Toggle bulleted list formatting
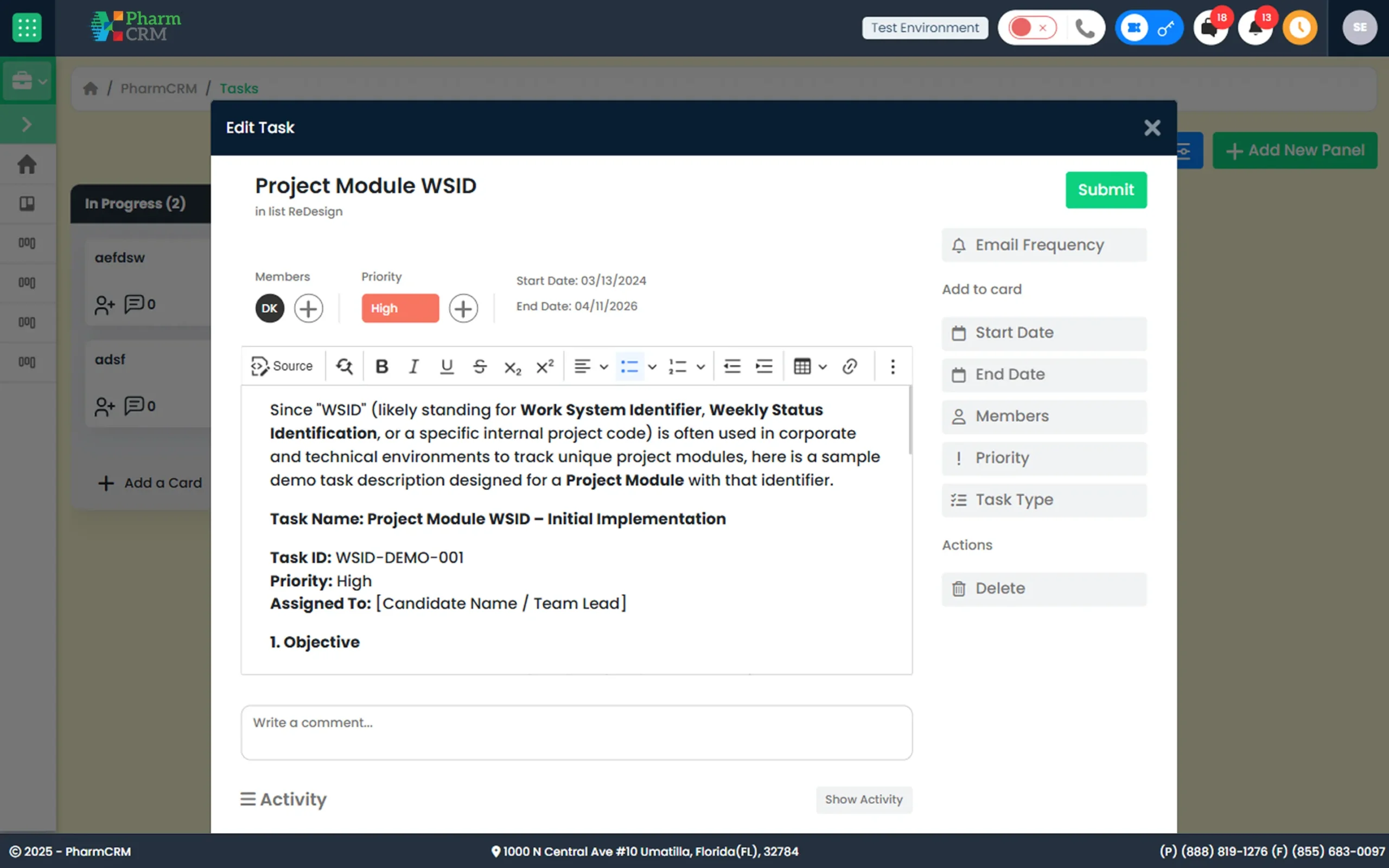The image size is (1389, 868). tap(629, 366)
